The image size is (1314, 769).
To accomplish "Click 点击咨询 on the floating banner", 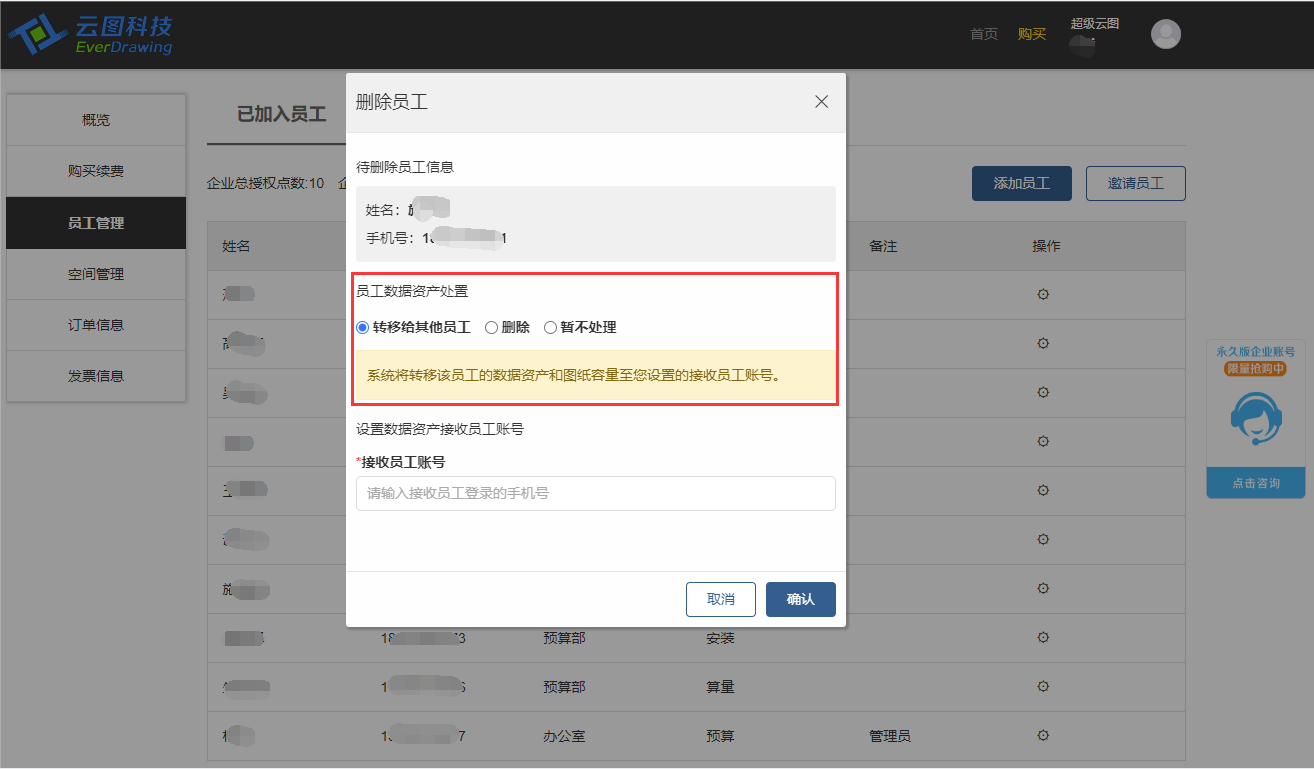I will coord(1255,483).
